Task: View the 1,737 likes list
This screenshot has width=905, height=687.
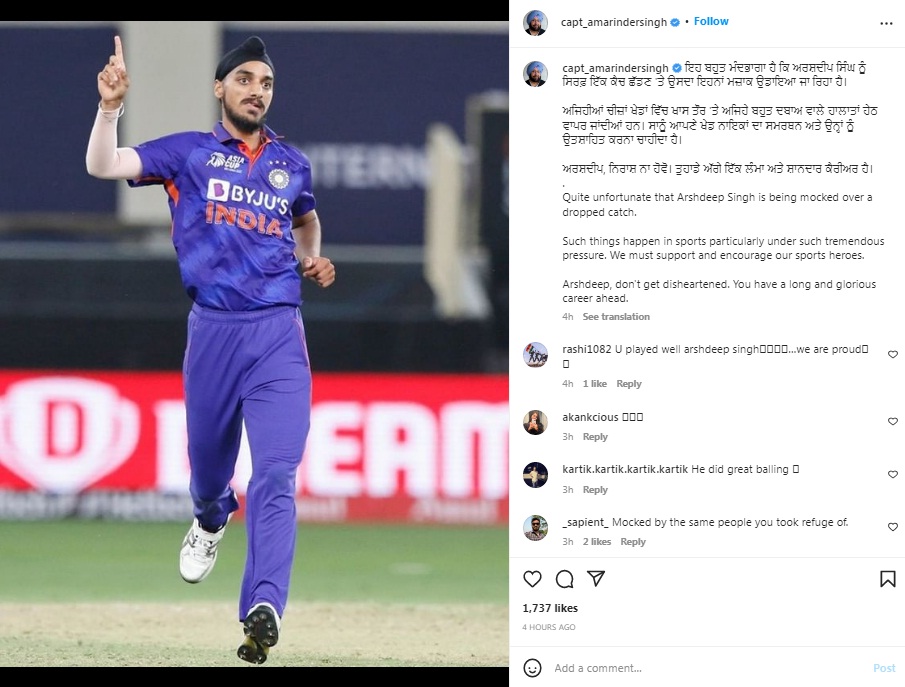Action: tap(550, 608)
